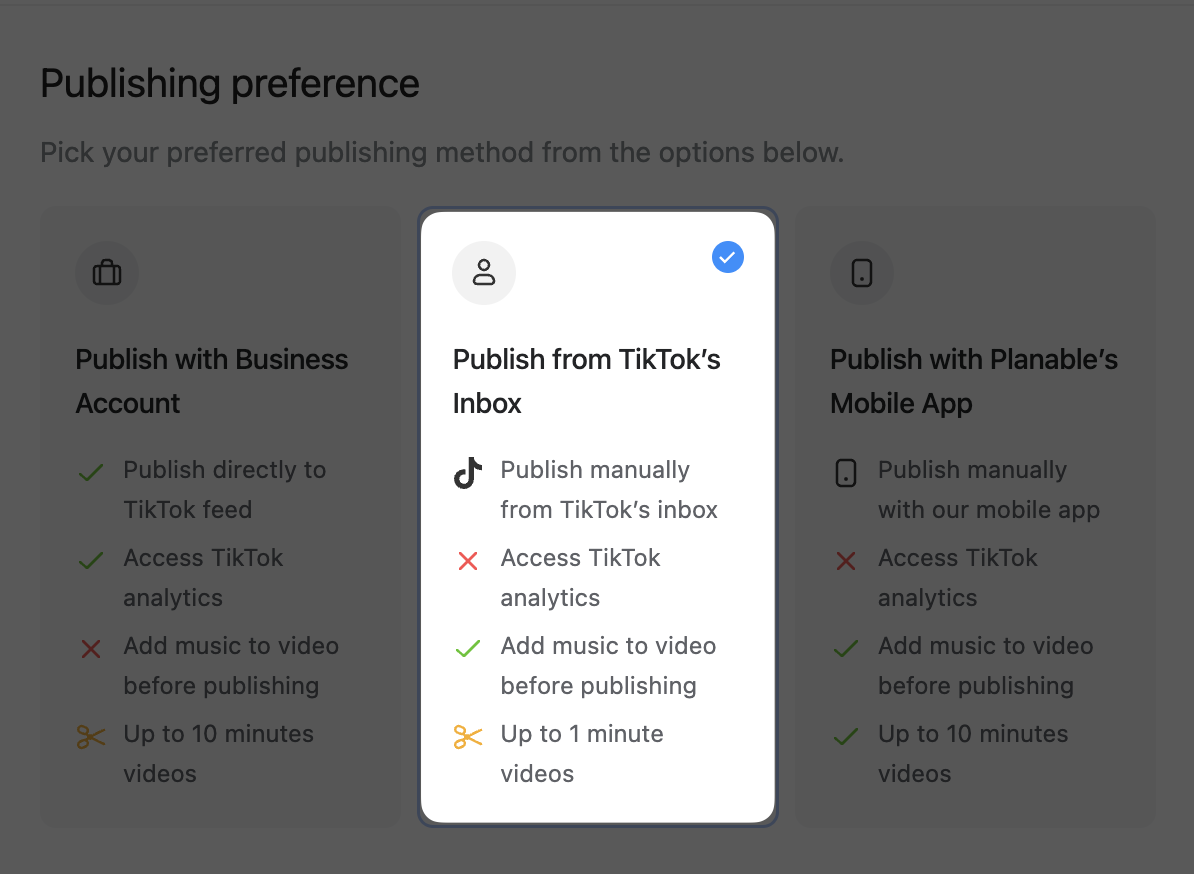
Task: Toggle the blue selected checkmark on Inbox card
Action: (x=728, y=258)
